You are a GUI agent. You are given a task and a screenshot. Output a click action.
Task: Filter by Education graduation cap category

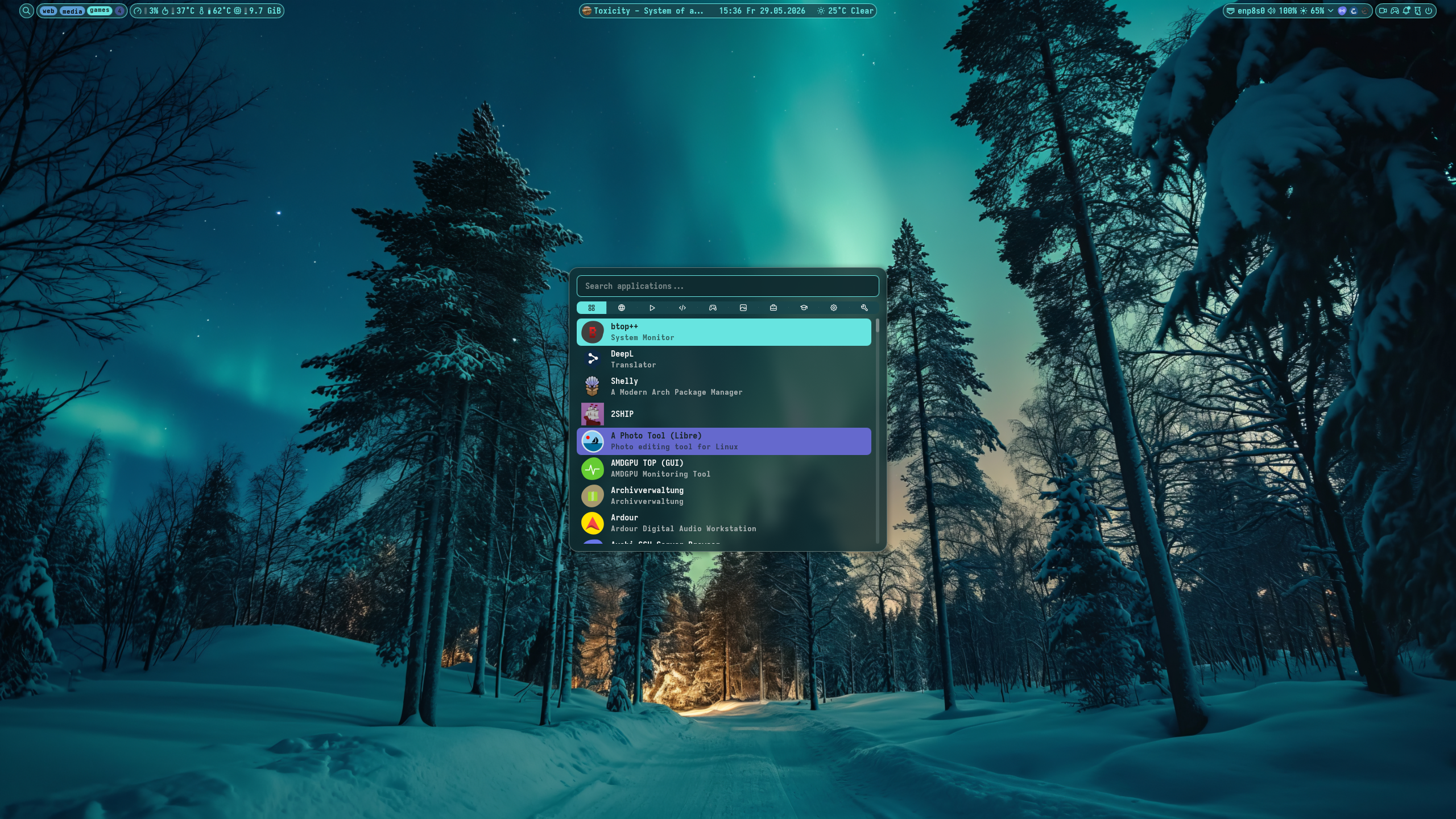click(804, 308)
